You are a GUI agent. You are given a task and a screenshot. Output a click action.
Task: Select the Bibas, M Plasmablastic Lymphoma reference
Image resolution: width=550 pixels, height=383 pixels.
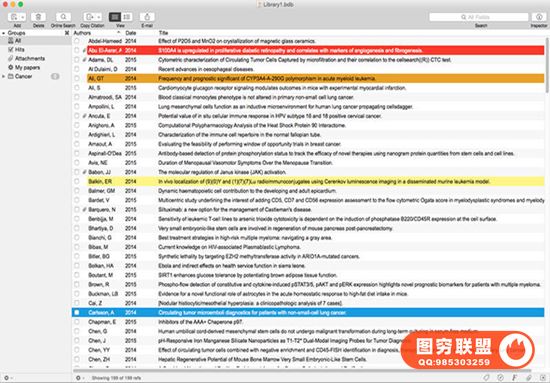[x=308, y=247]
